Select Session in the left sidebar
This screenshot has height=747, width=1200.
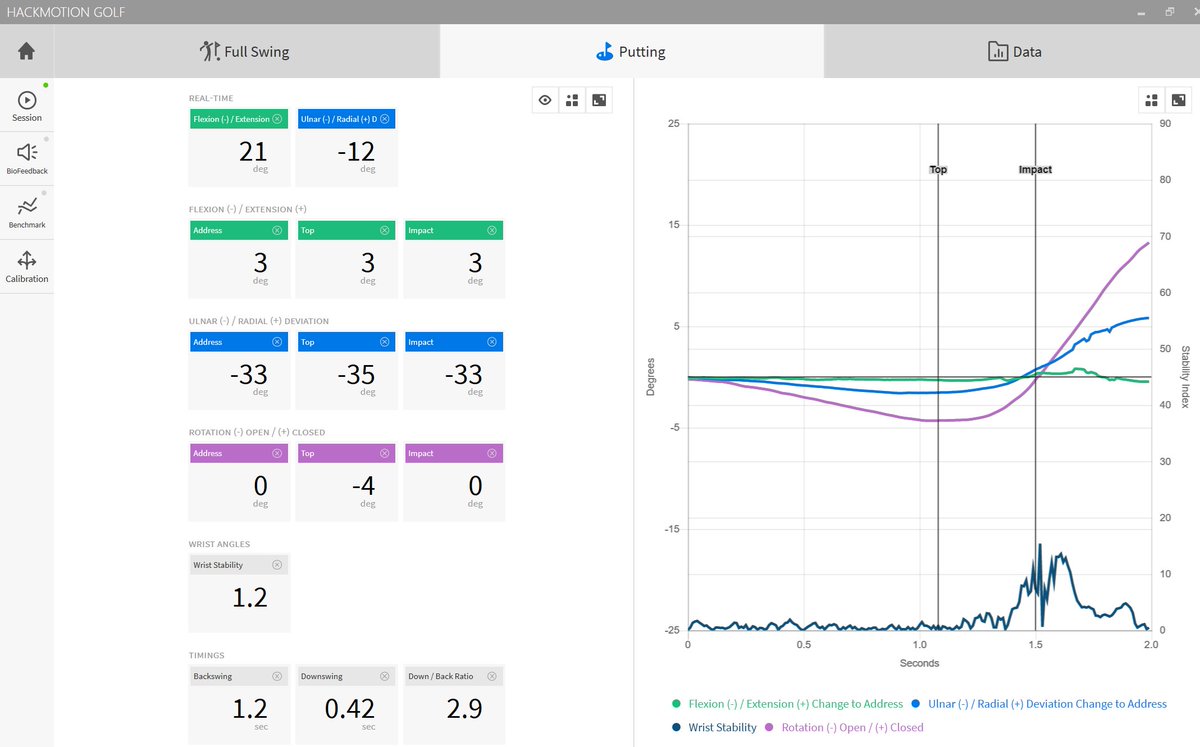click(x=26, y=103)
